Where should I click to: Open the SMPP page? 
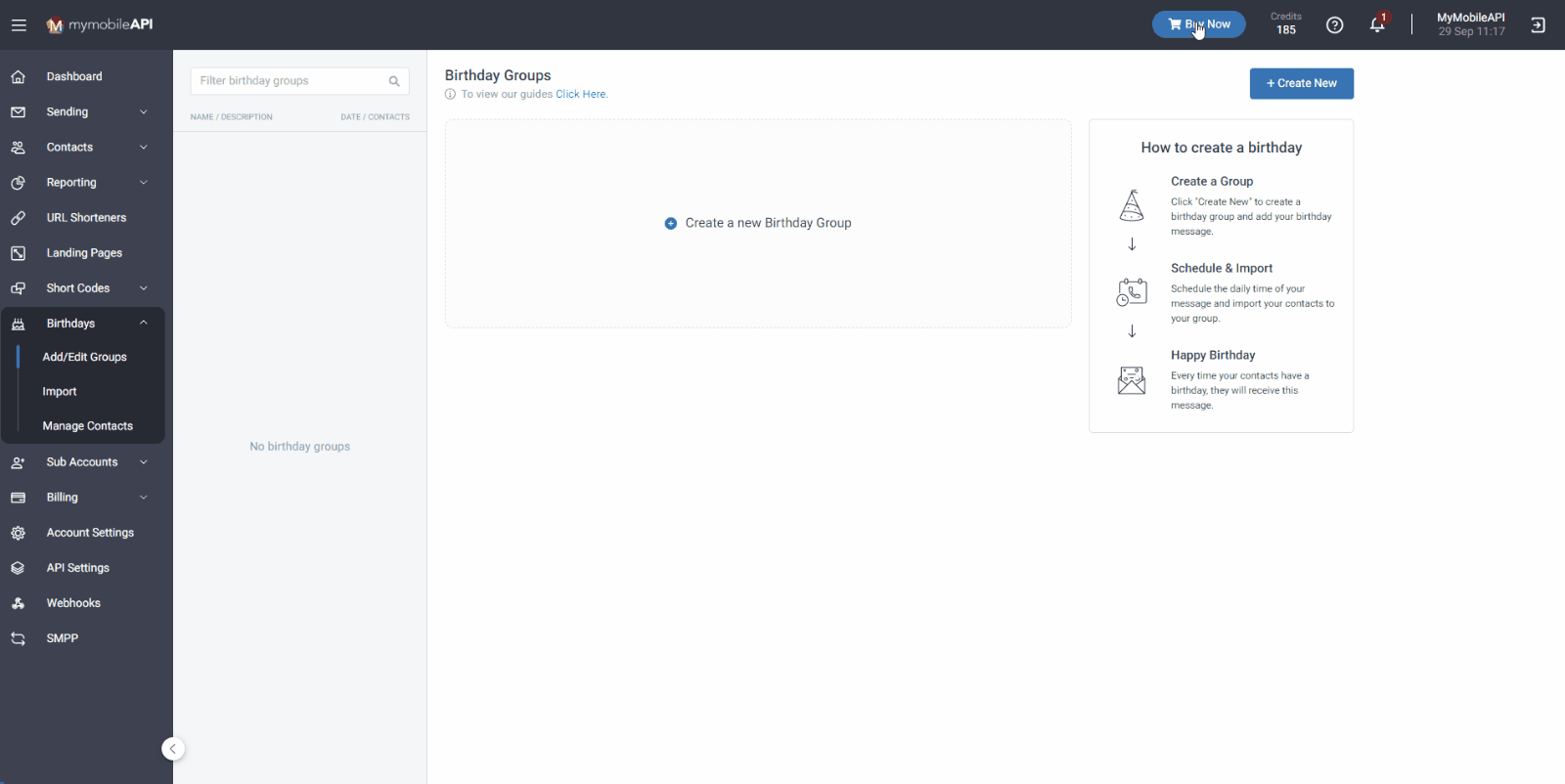pos(63,637)
